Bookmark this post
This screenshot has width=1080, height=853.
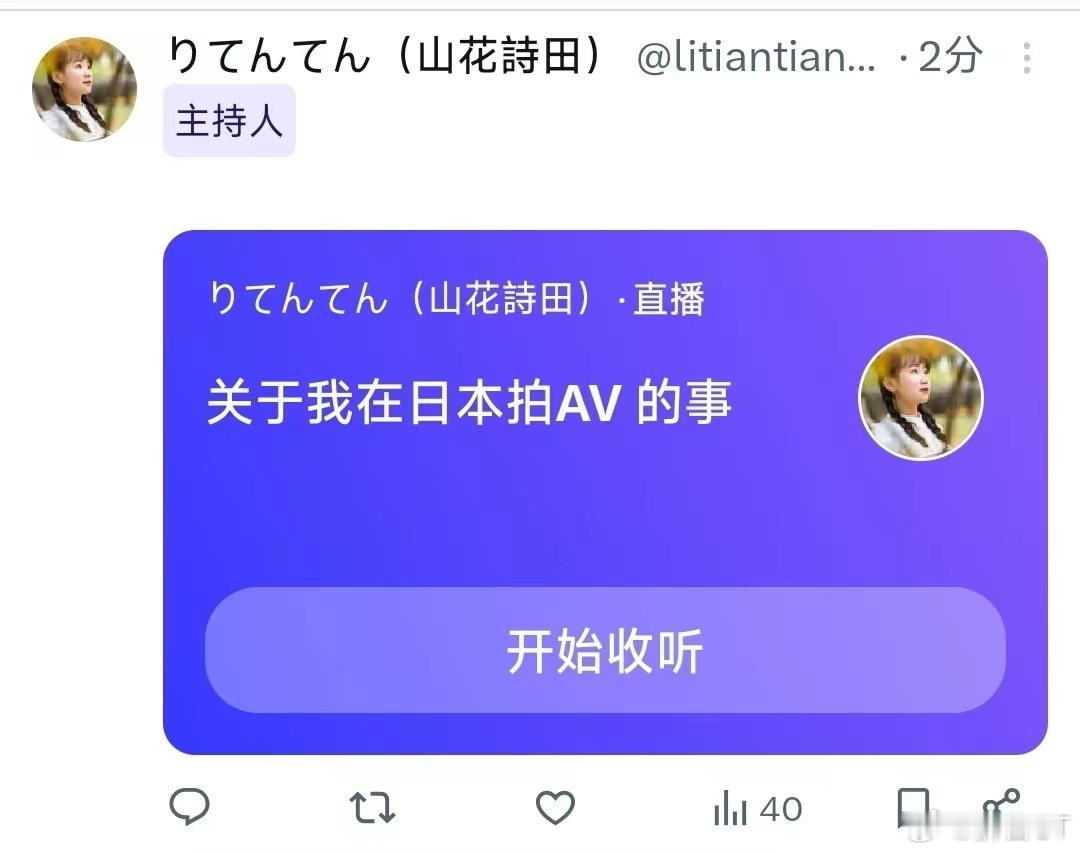913,808
